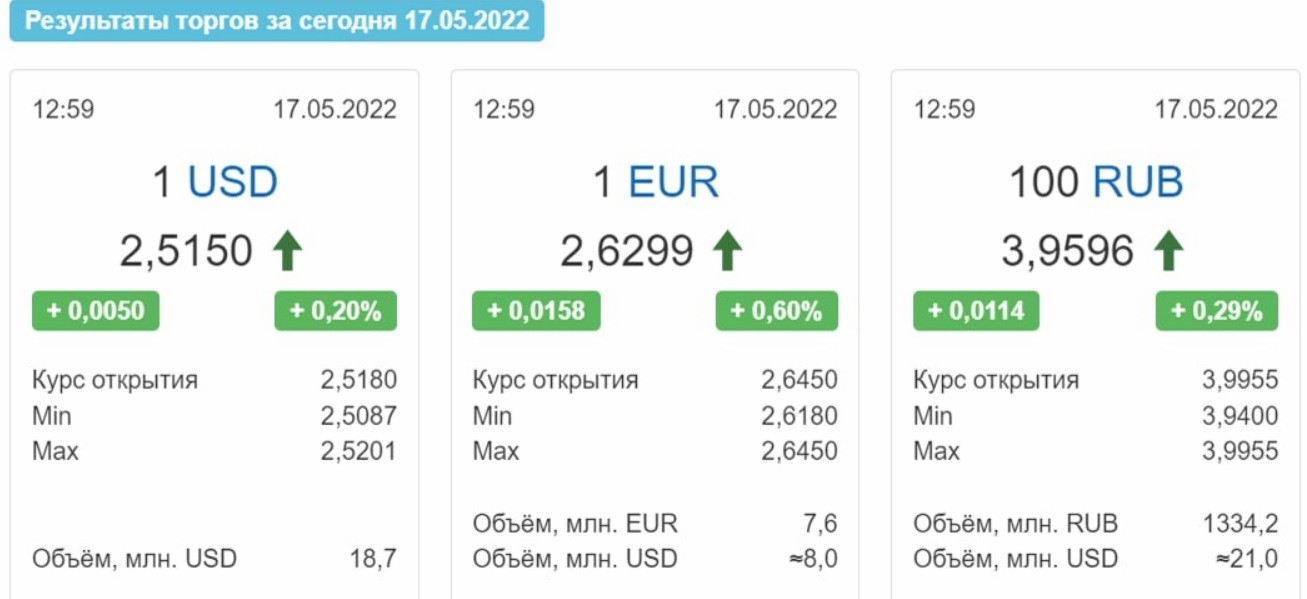1307x599 pixels.
Task: Click the green up arrow beside 3,9596
Action: click(x=1169, y=250)
